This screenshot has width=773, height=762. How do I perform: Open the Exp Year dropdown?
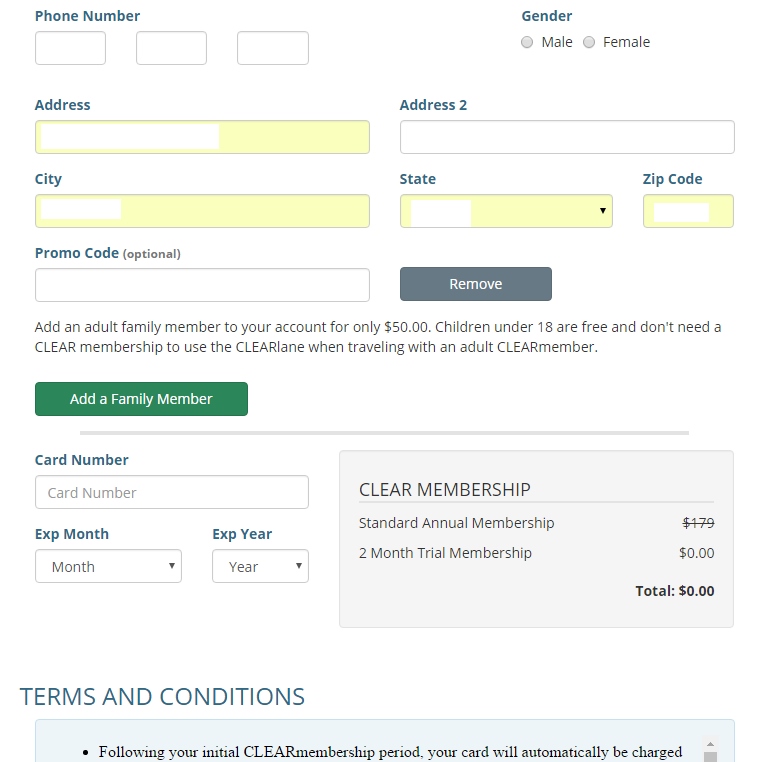click(260, 566)
